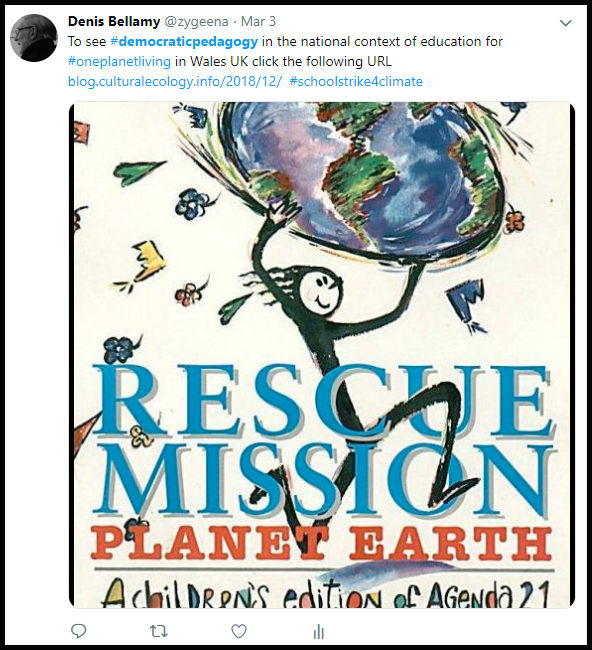This screenshot has height=650, width=592.
Task: Click the stick figure's smiling face
Action: coord(320,290)
